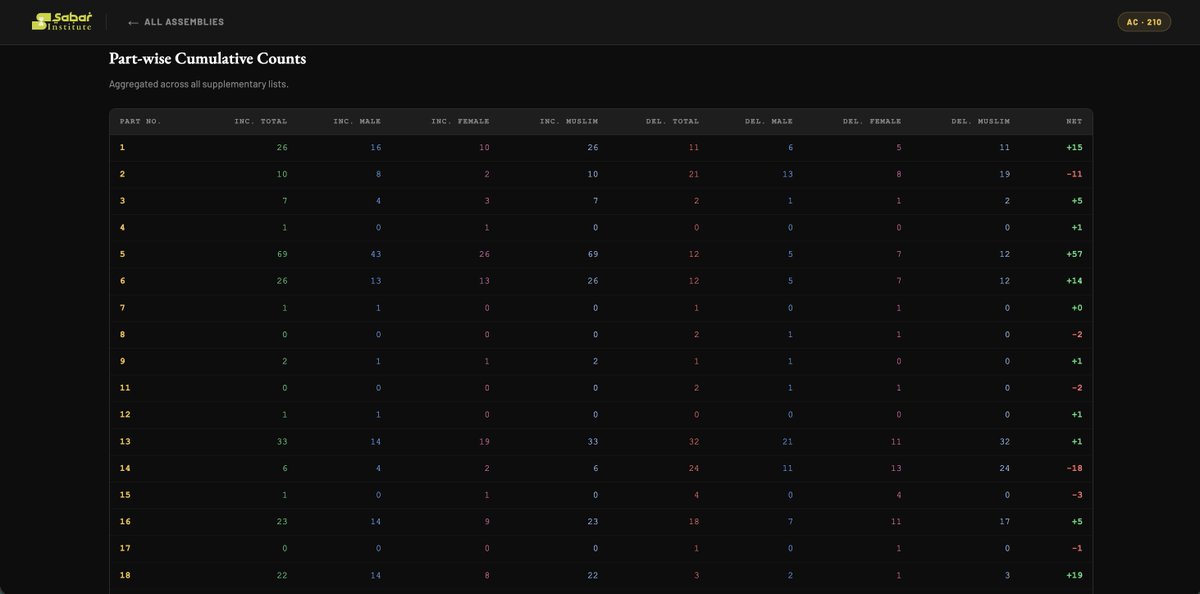1200x594 pixels.
Task: Click Inc. Male 43 in part 5 row
Action: point(375,254)
